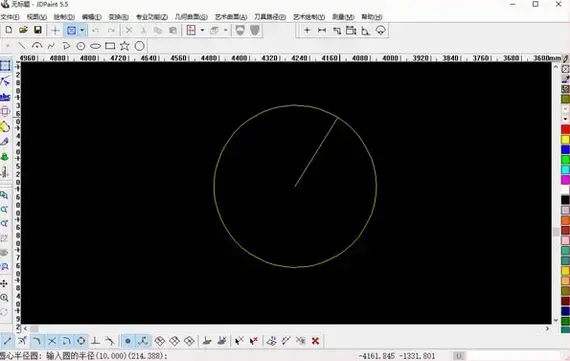Select the polyline drawing tool
The width and height of the screenshot is (570, 361).
click(x=66, y=46)
